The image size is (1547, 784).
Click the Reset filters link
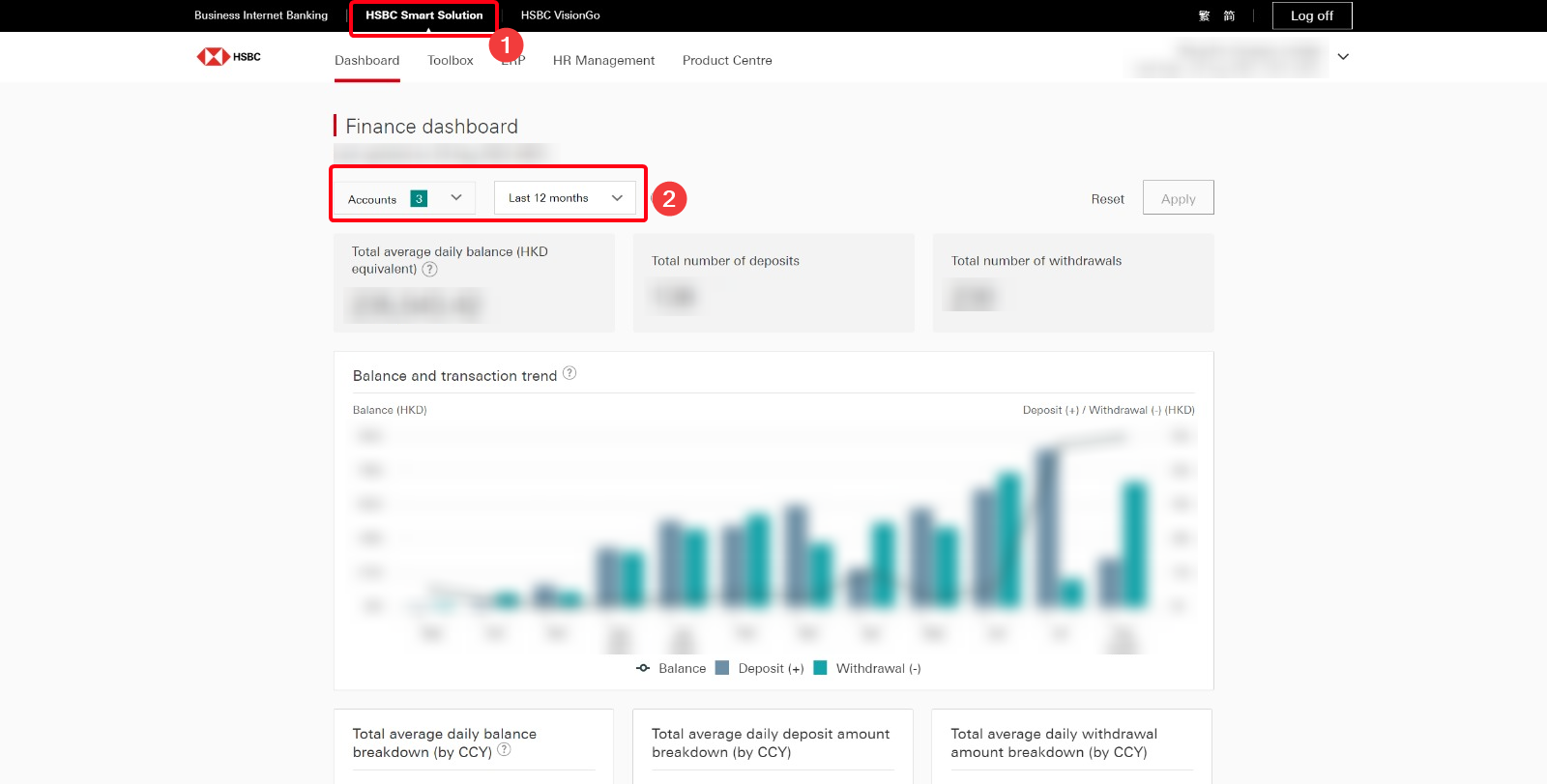pyautogui.click(x=1107, y=199)
